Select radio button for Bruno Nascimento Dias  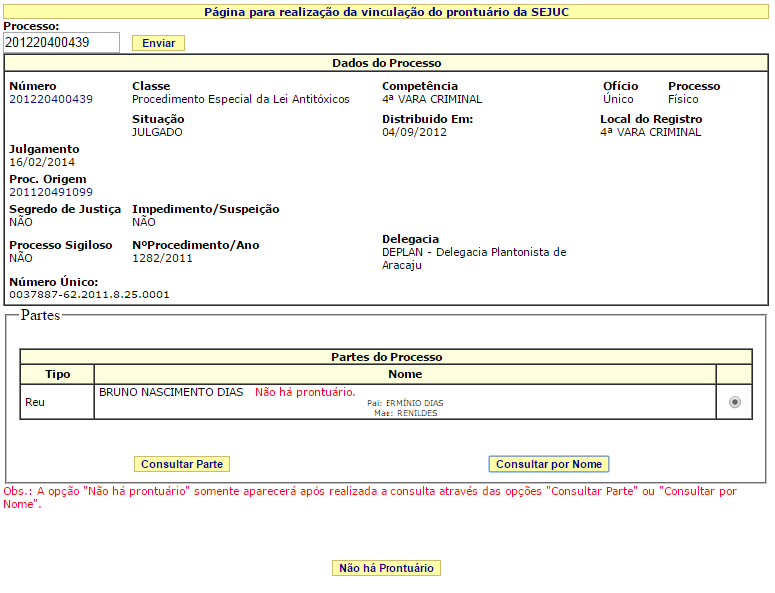tap(735, 402)
